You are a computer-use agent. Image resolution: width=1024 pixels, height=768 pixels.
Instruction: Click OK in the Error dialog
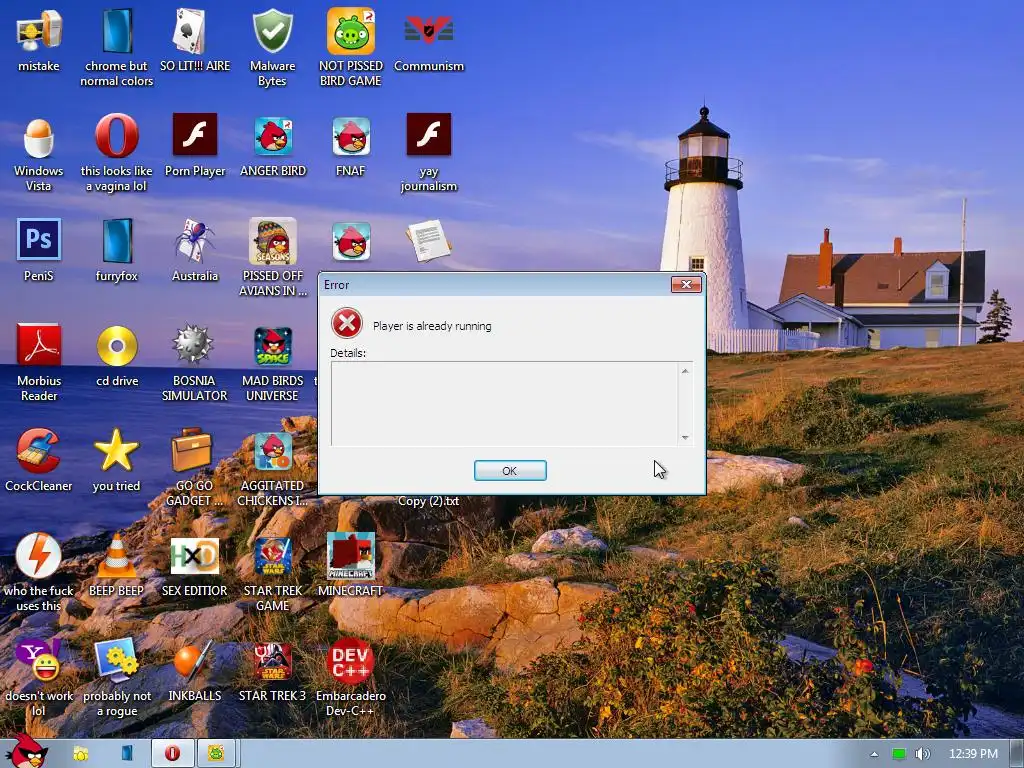510,470
